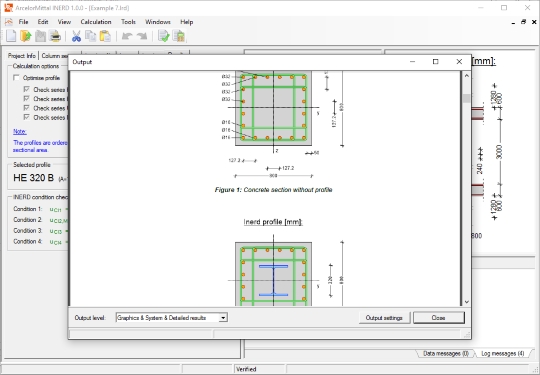Click the ArcelorMittal app icon in title bar
The width and height of the screenshot is (540, 375).
9,8
